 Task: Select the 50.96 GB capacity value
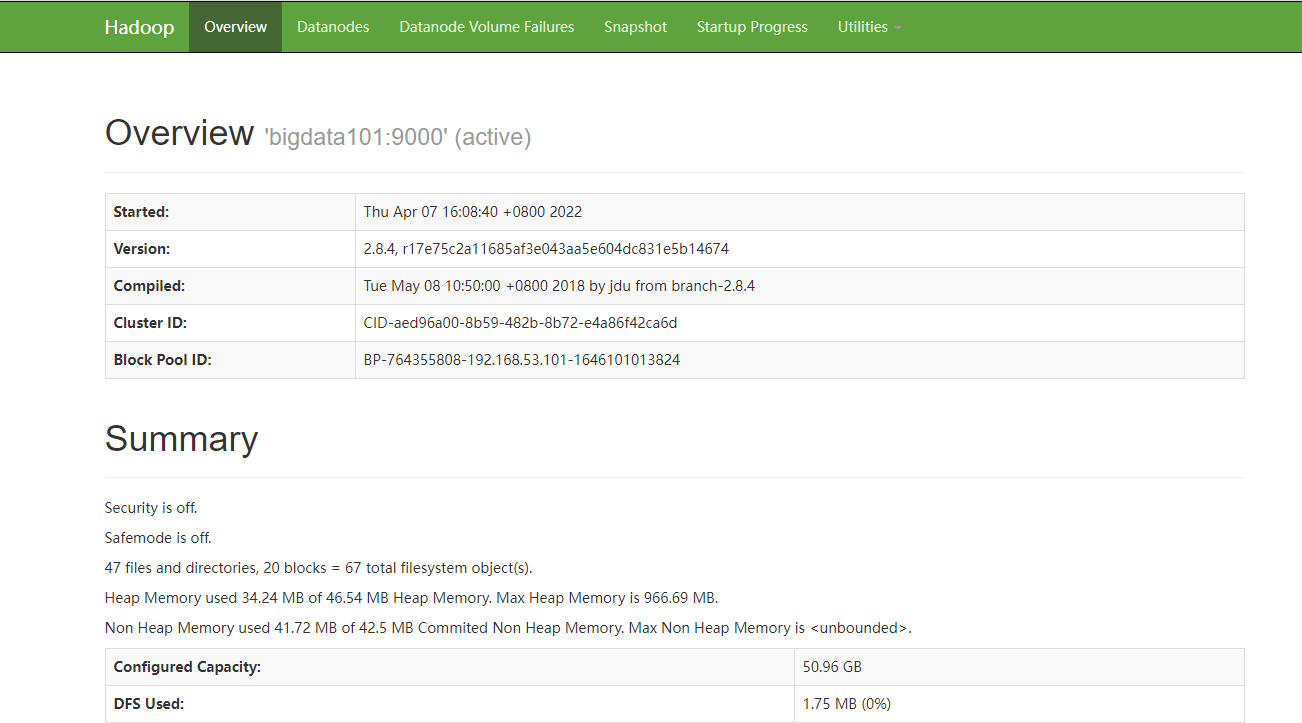tap(832, 667)
